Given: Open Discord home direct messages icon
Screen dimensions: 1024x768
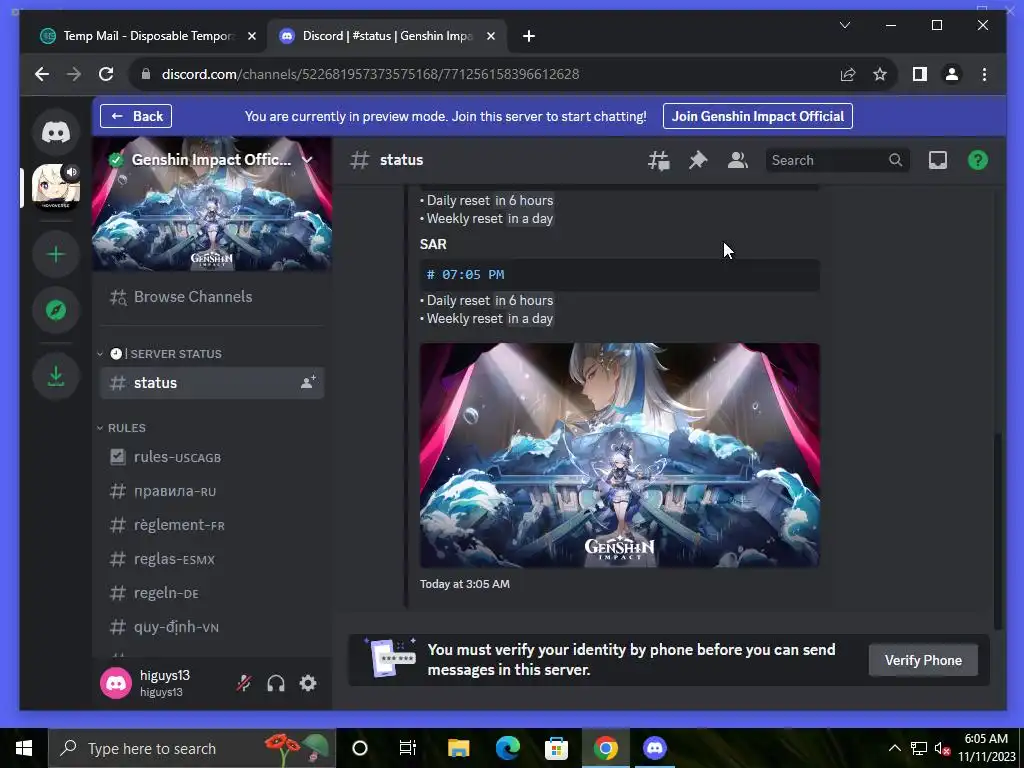Looking at the screenshot, I should point(56,132).
